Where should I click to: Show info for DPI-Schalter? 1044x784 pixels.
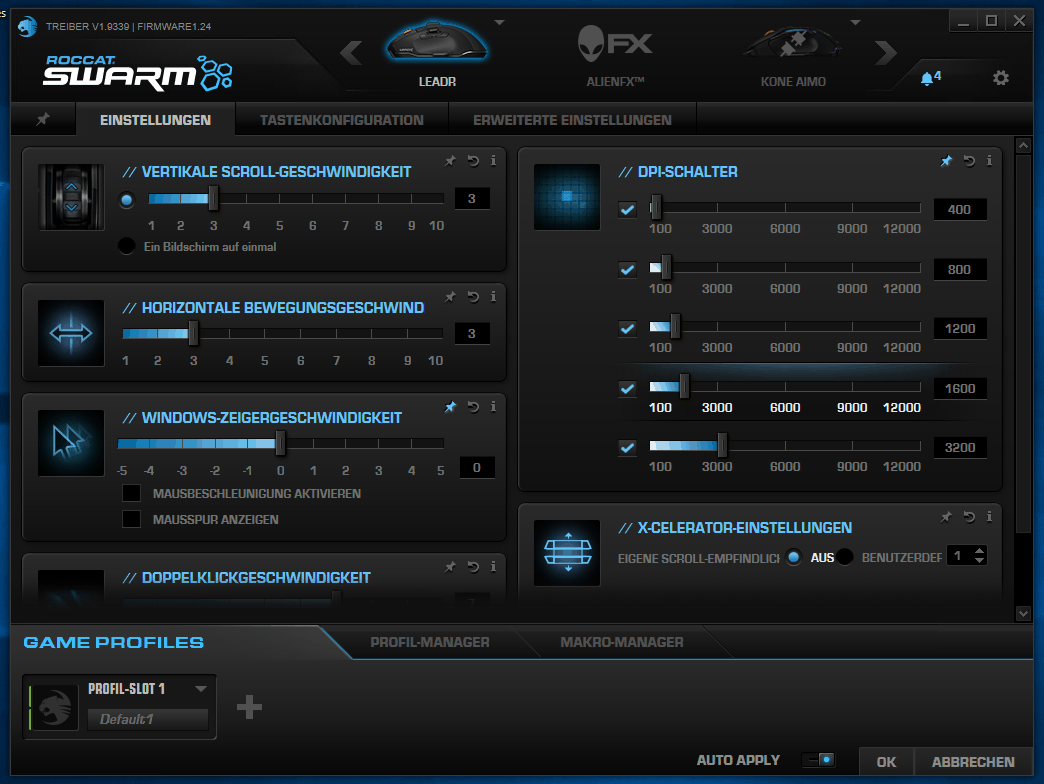click(x=989, y=160)
